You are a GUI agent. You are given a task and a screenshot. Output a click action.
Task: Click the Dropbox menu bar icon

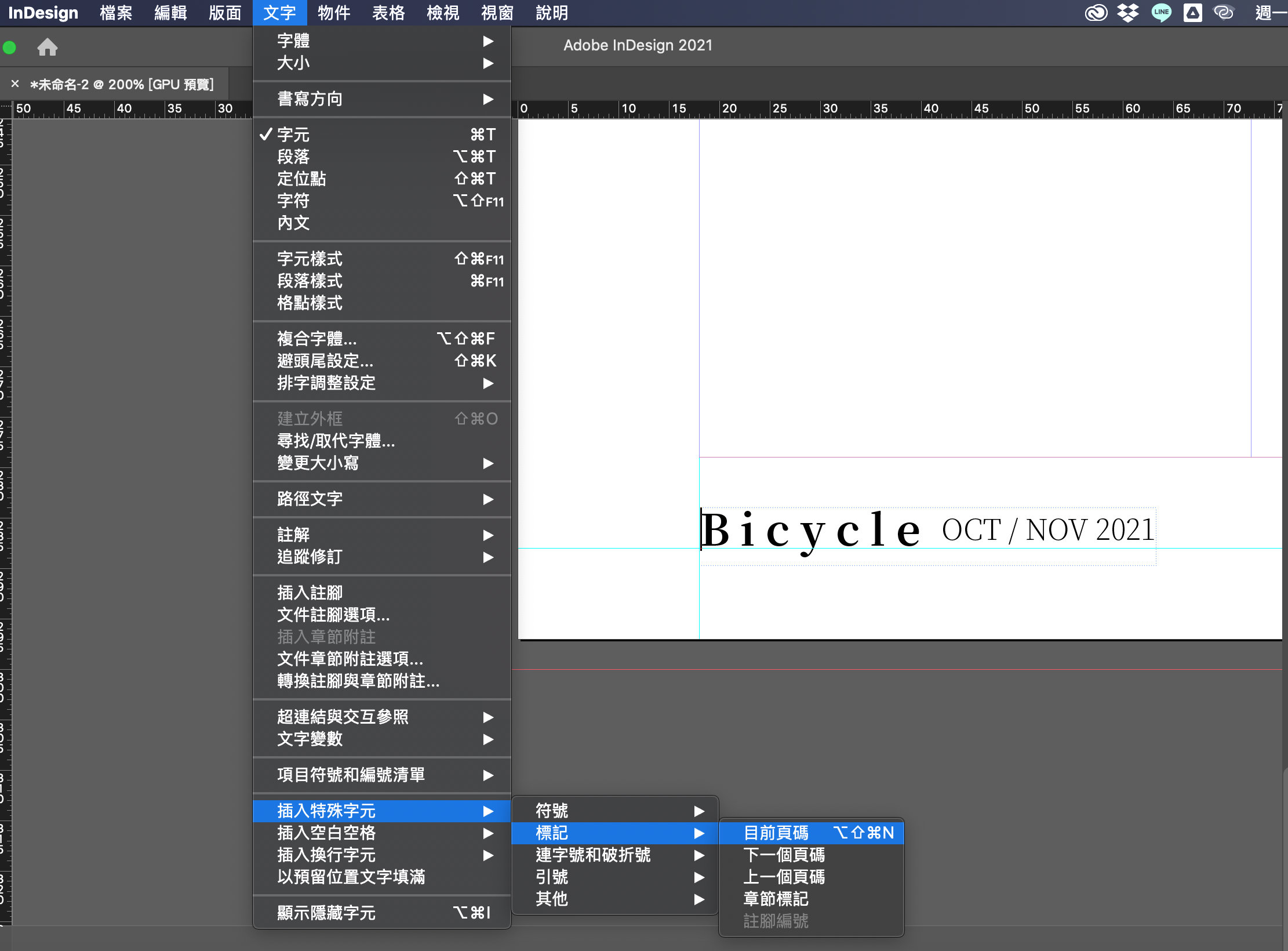click(x=1127, y=13)
